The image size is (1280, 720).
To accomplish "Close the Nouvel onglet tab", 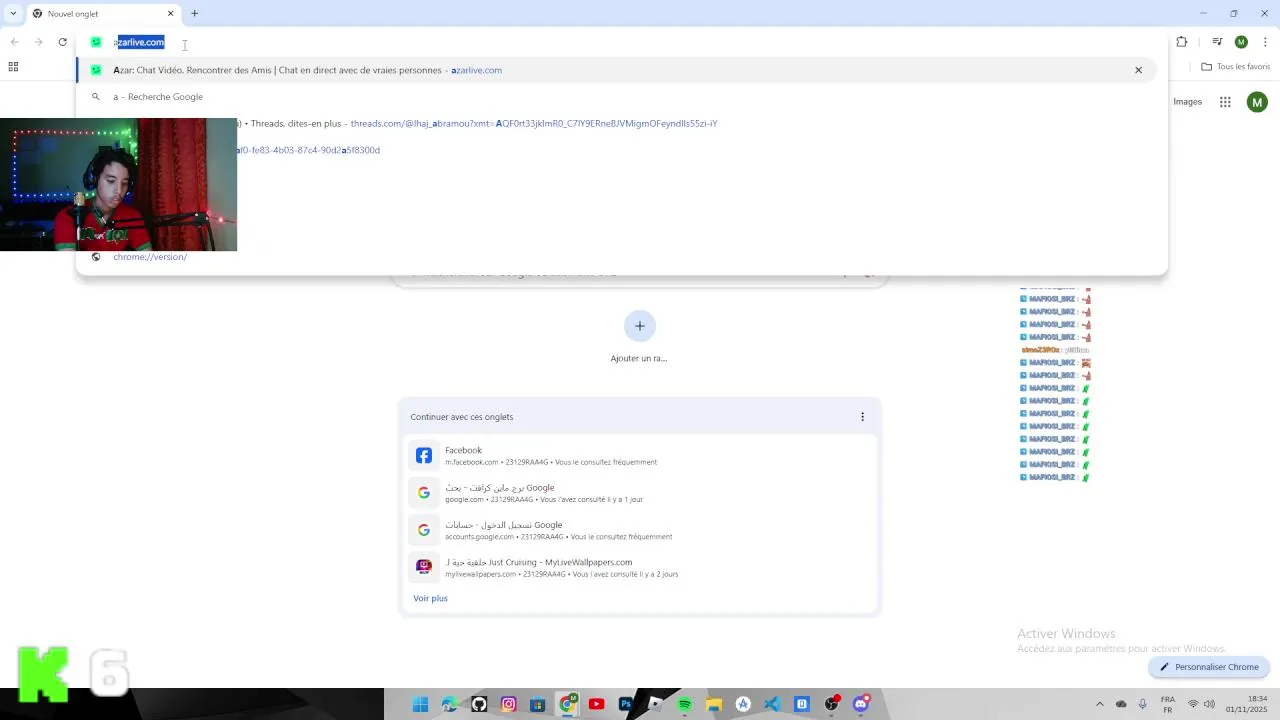I will pyautogui.click(x=170, y=14).
